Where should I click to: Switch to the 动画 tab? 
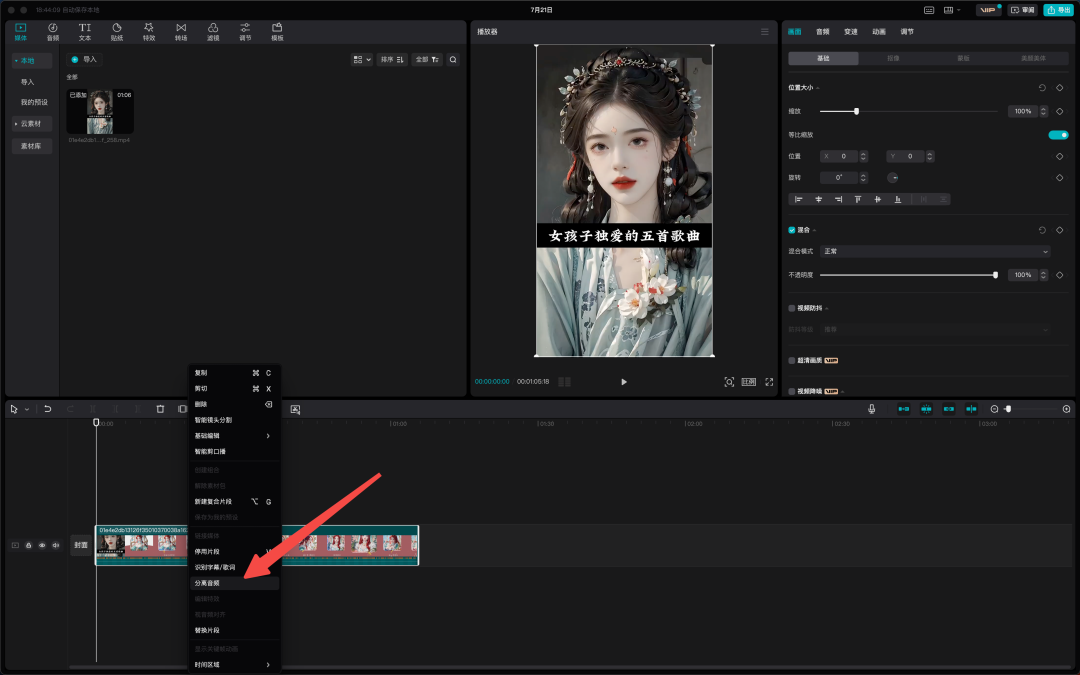pos(879,32)
